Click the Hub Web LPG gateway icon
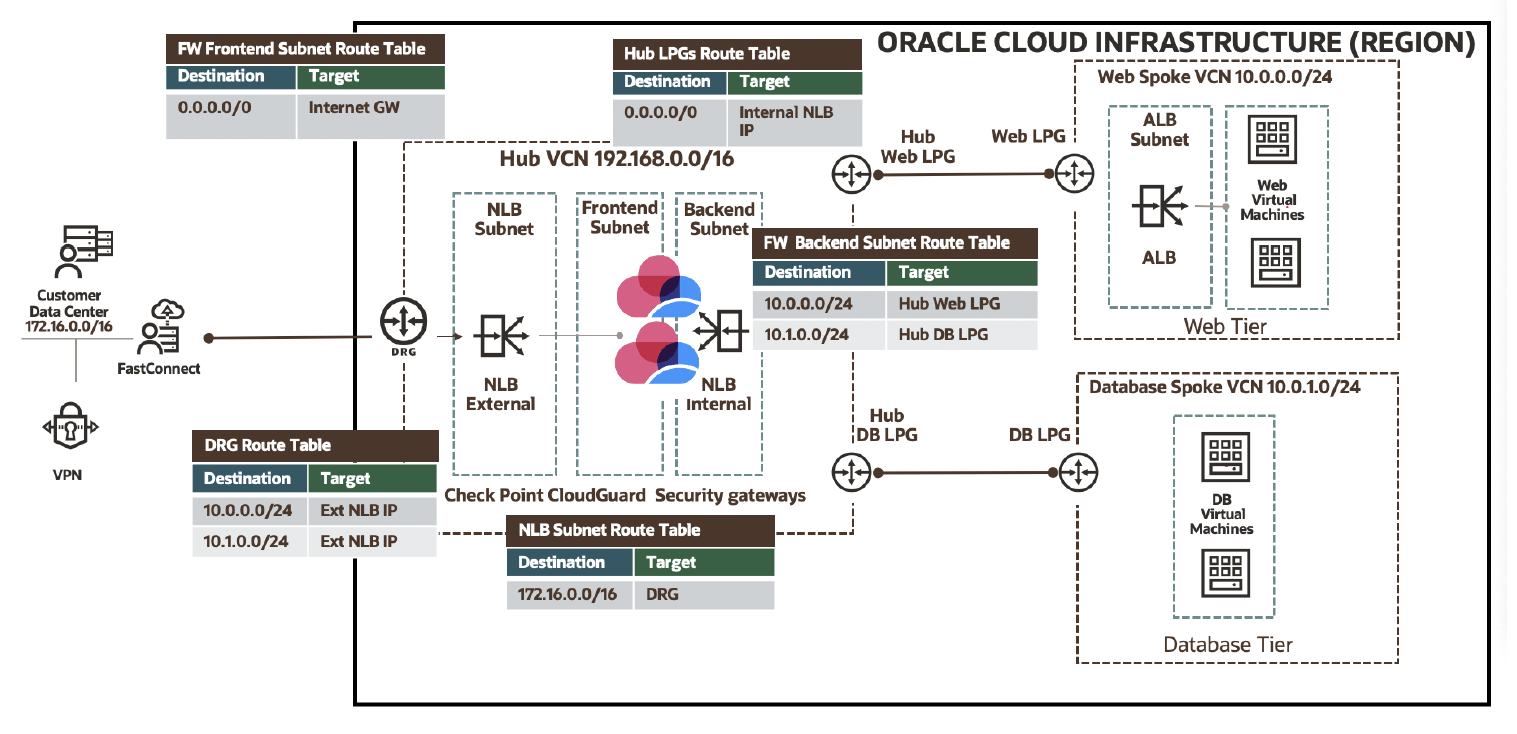 (x=852, y=175)
